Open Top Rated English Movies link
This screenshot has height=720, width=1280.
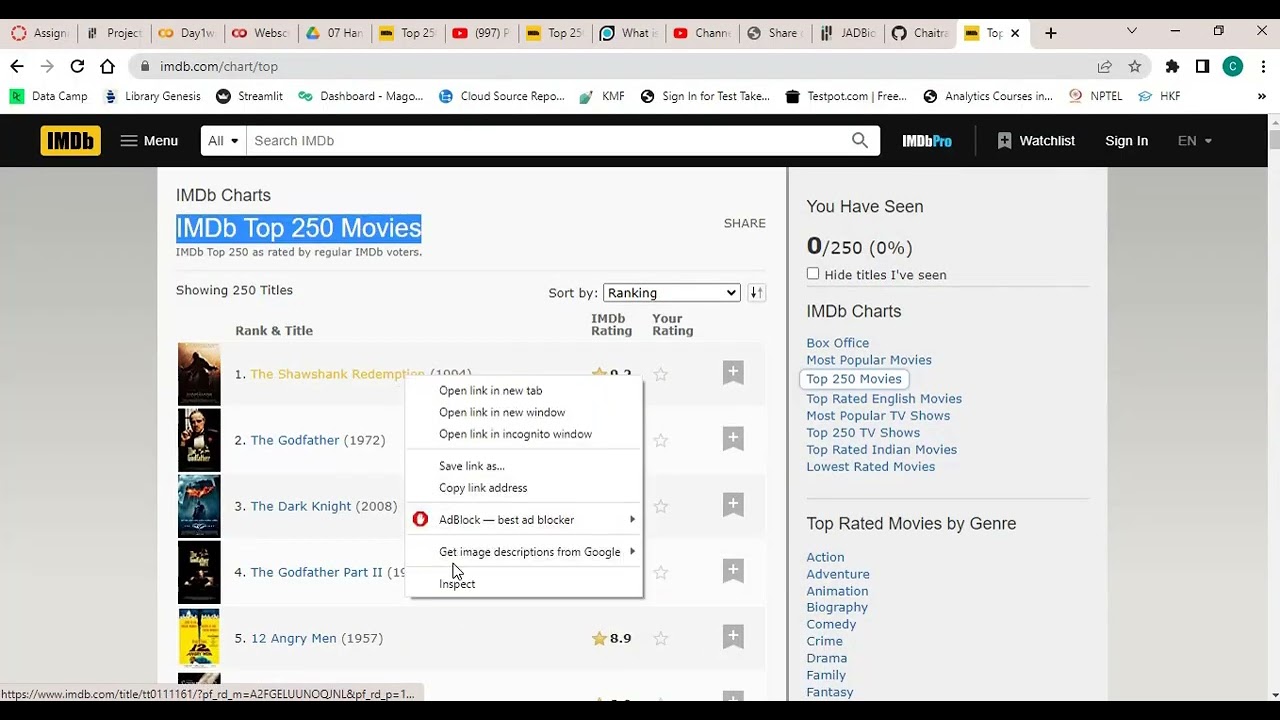884,399
